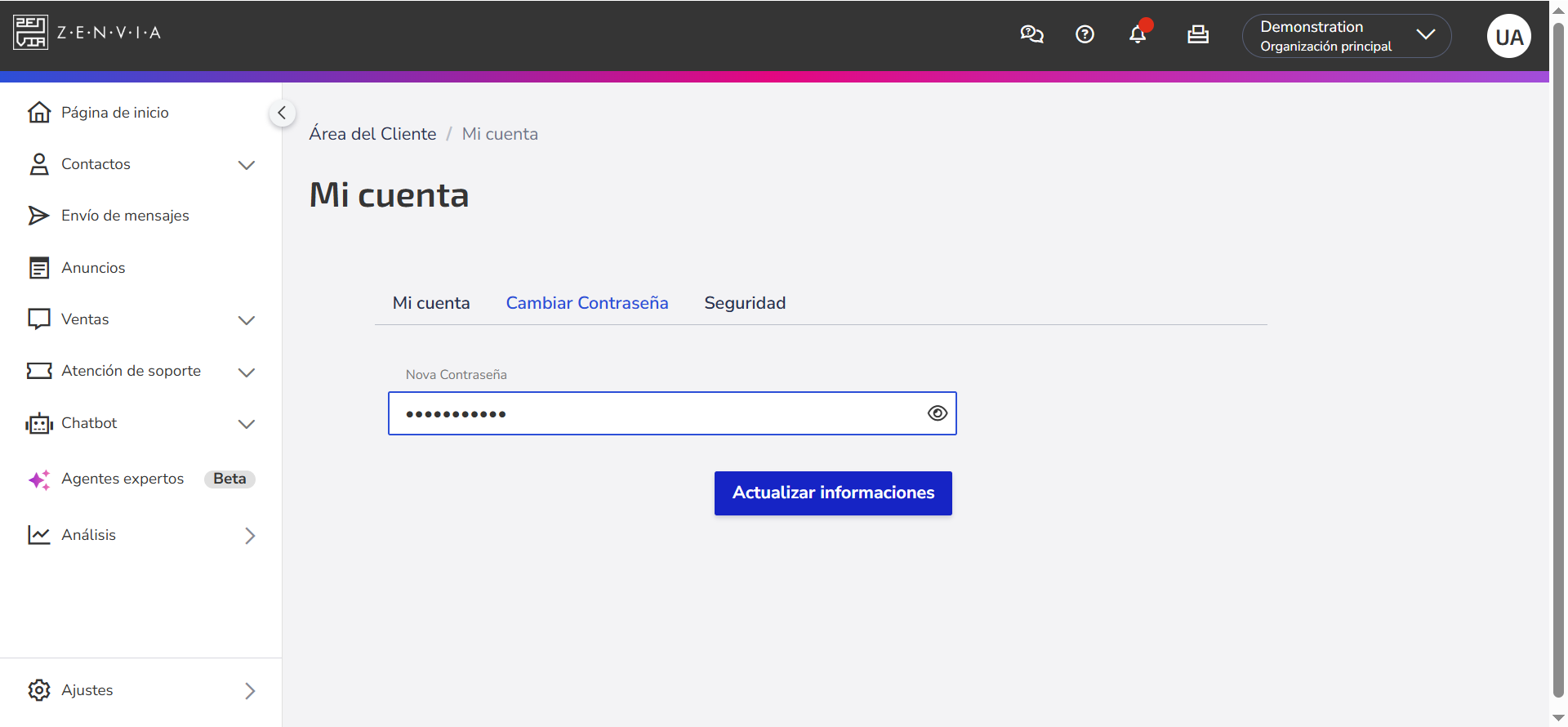Open the notifications bell
This screenshot has height=727, width=1568.
(1138, 34)
